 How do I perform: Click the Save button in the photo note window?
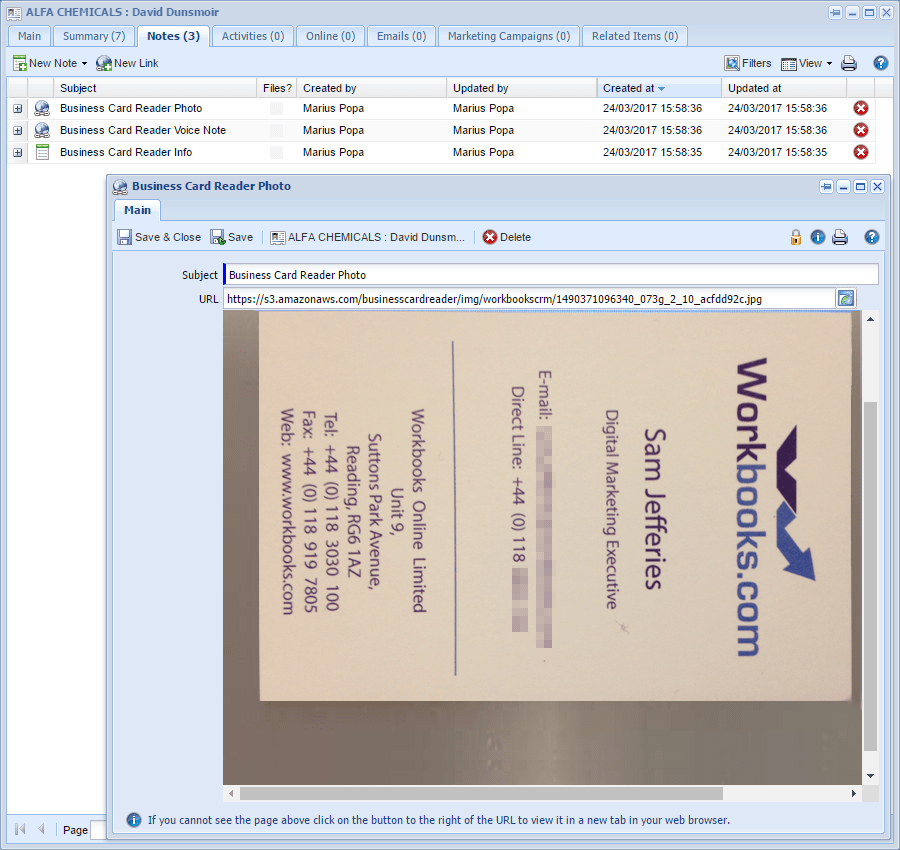(x=231, y=237)
